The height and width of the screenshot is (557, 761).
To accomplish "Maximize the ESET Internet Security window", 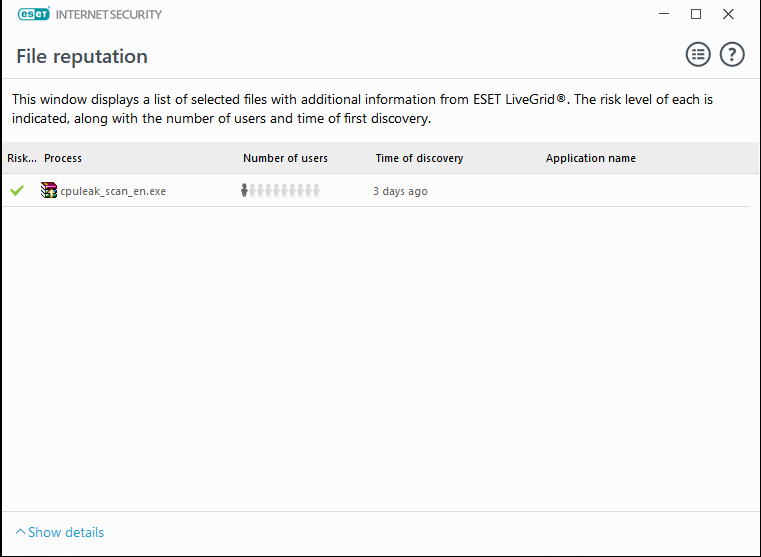I will (x=696, y=14).
